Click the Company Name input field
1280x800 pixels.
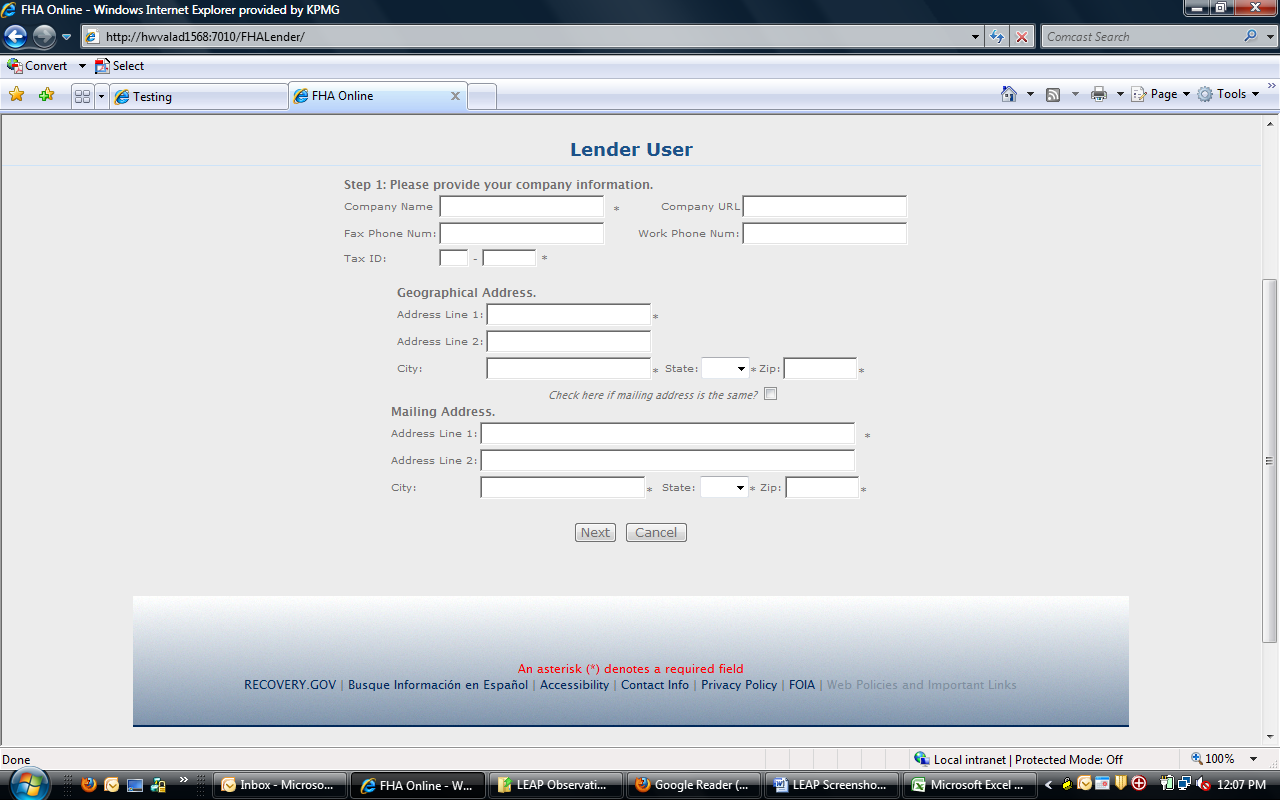521,207
